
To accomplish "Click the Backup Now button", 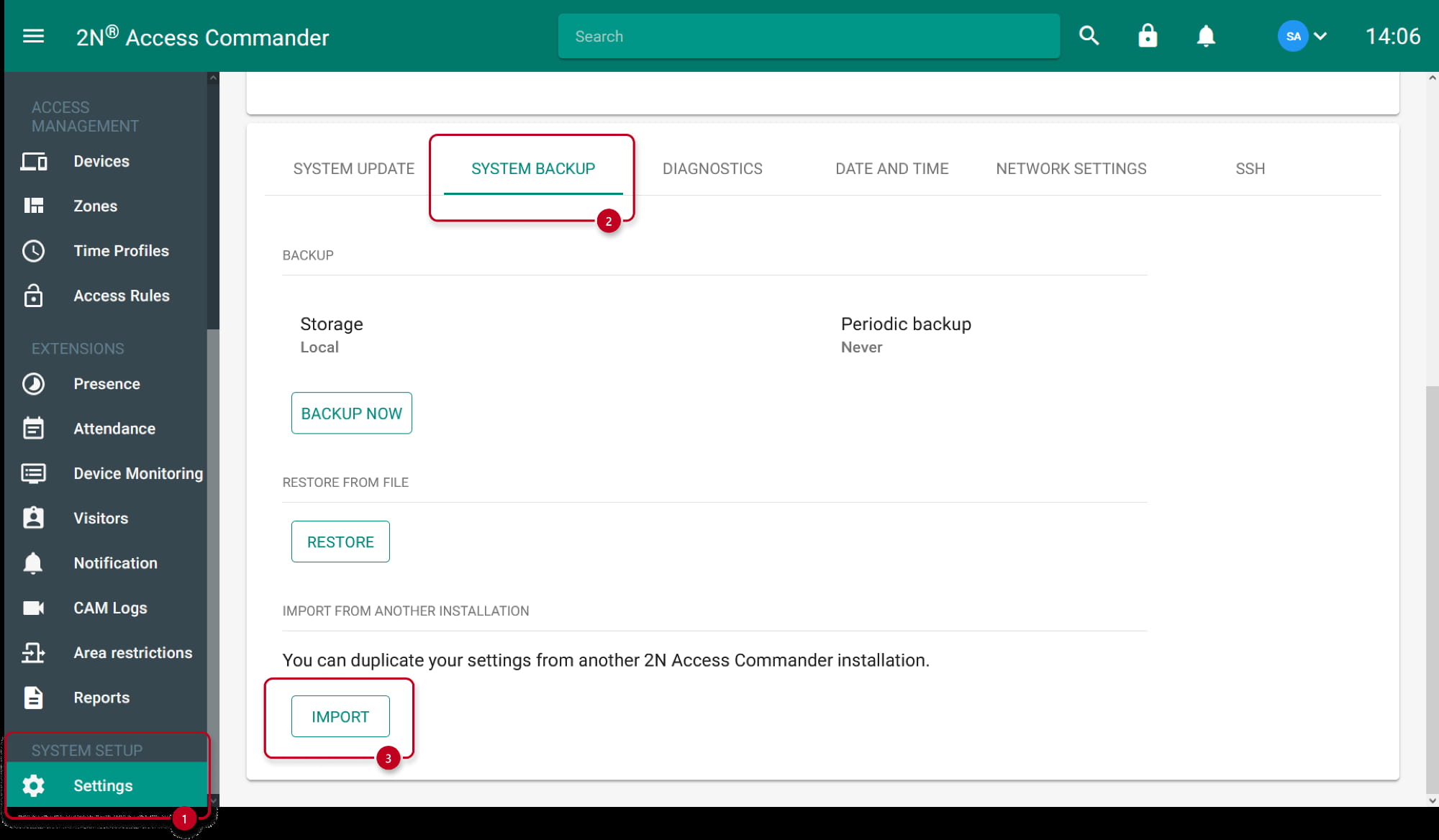I will coord(351,413).
